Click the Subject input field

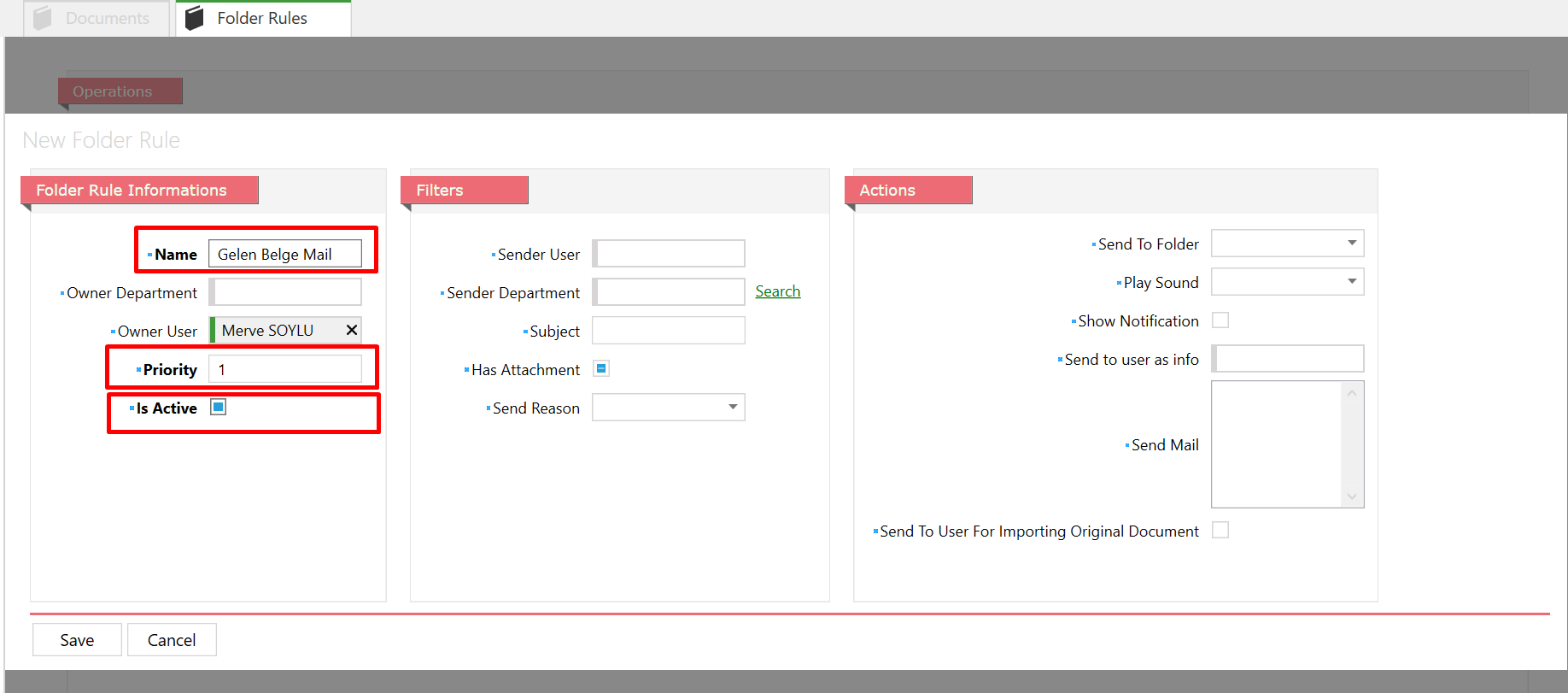tap(669, 331)
